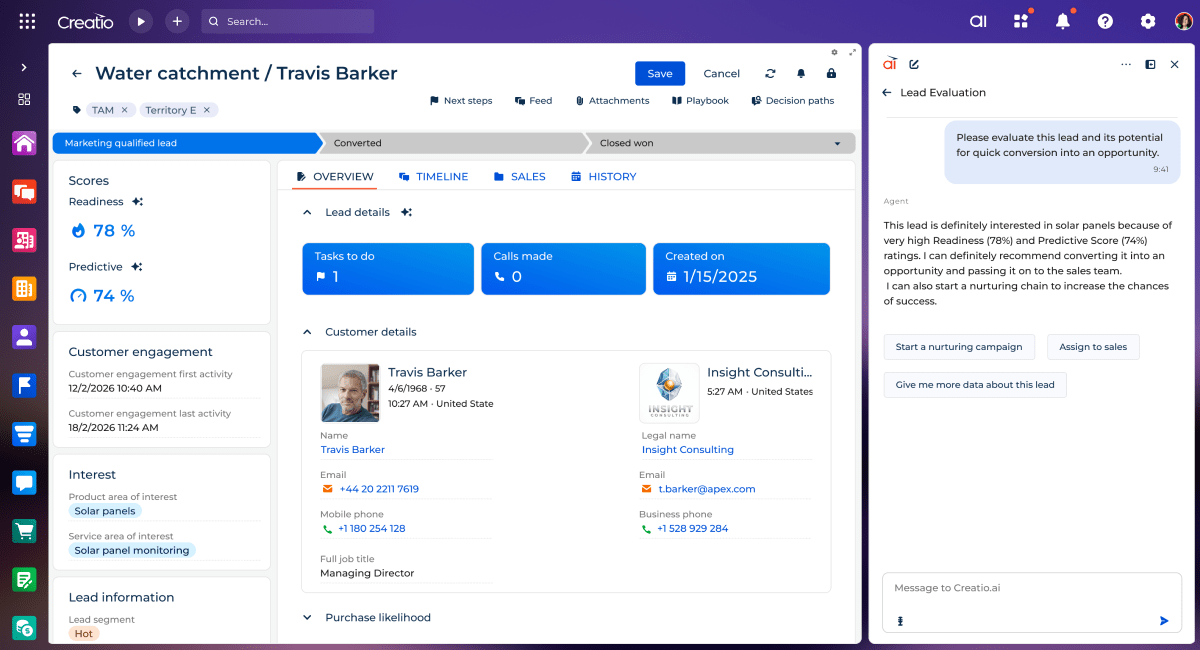Open the app launcher grid icon
The image size is (1200, 650).
[27, 21]
